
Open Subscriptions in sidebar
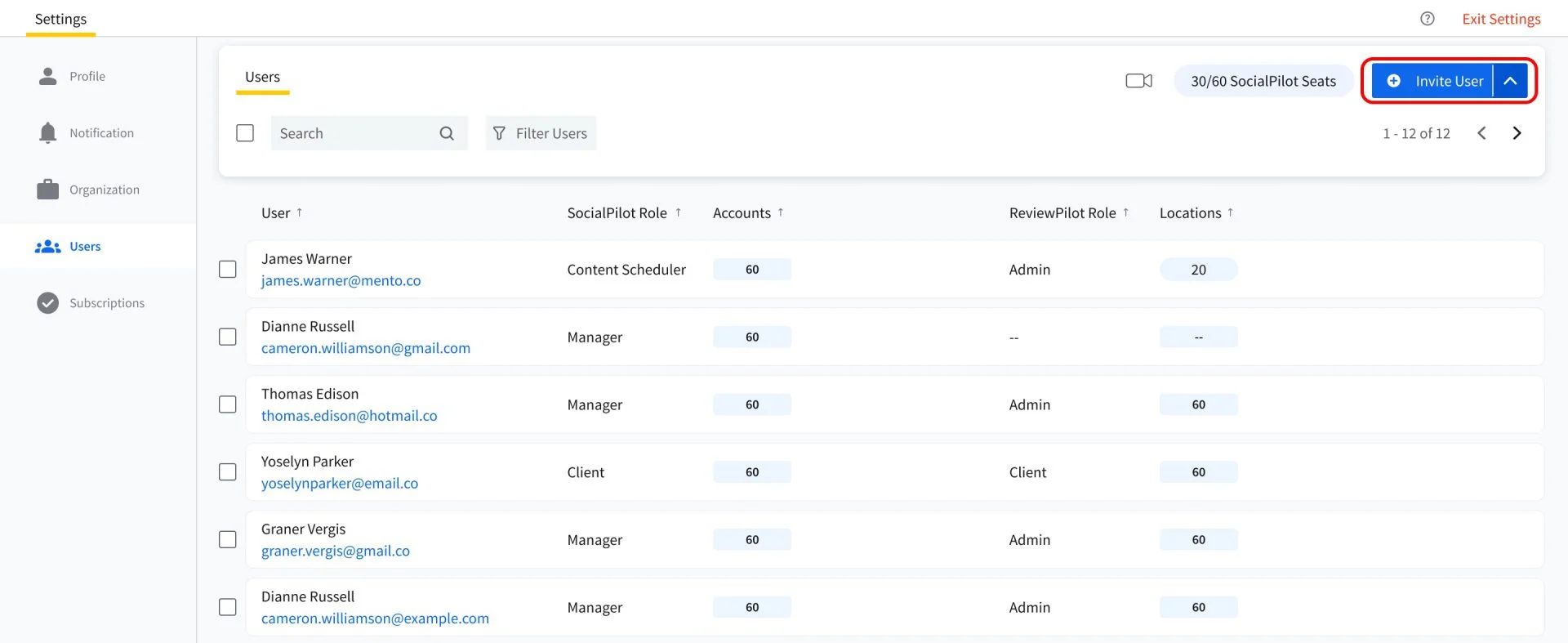point(107,303)
